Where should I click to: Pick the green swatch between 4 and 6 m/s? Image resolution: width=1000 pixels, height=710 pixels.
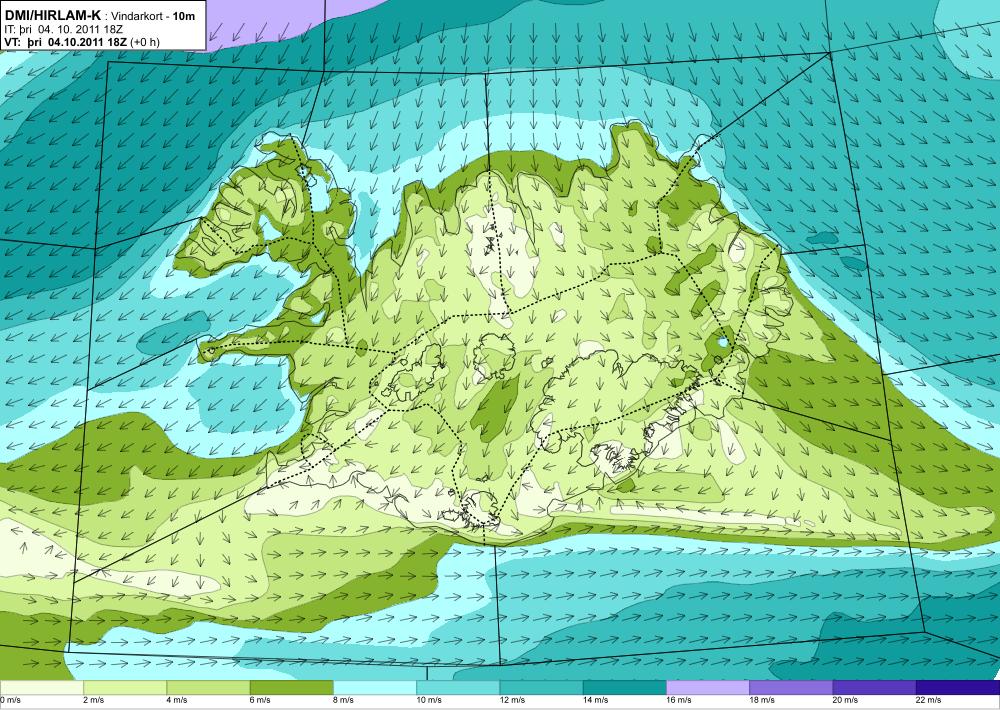point(209,688)
